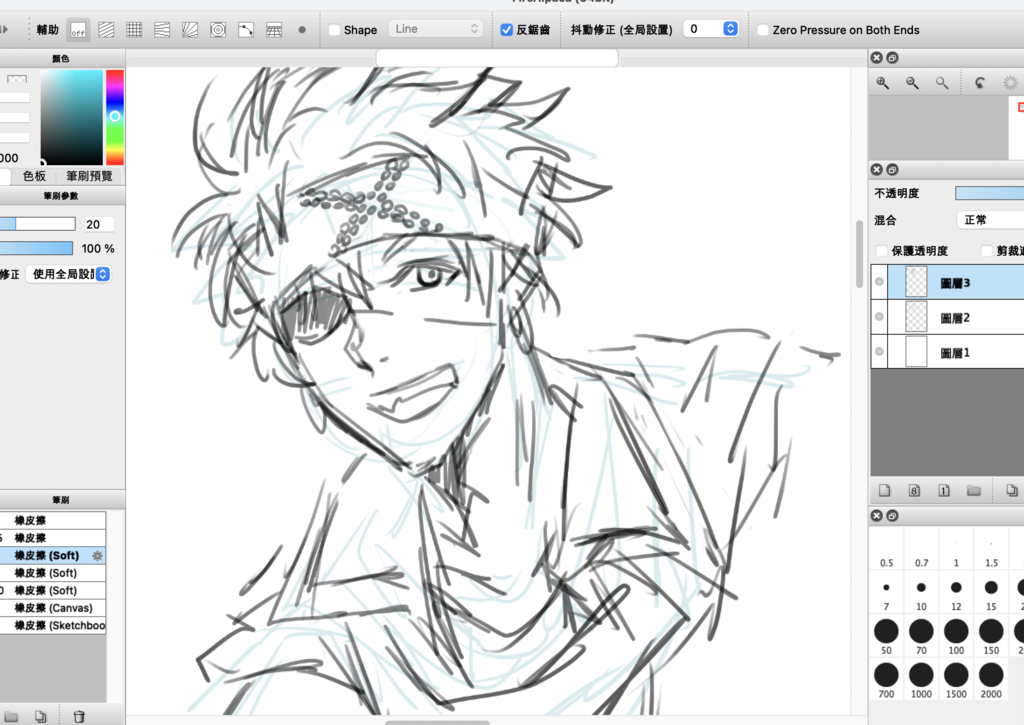Viewport: 1024px width, 725px height.
Task: Detach the layer panel
Action: [x=892, y=170]
